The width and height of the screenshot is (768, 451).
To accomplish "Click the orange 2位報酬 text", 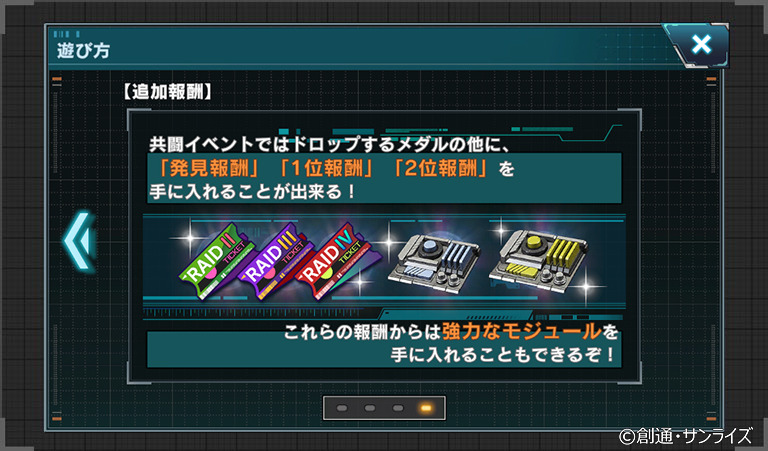I will [440, 168].
